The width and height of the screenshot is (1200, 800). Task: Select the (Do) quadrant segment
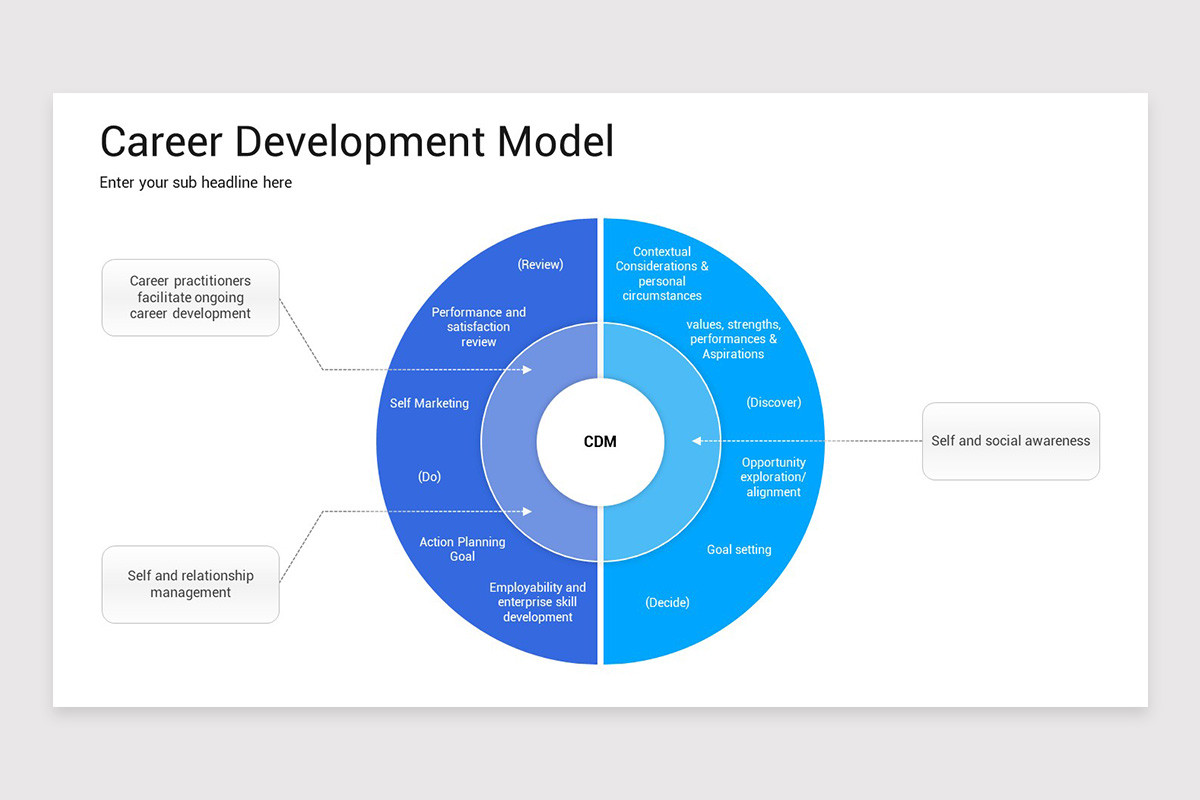[x=429, y=476]
